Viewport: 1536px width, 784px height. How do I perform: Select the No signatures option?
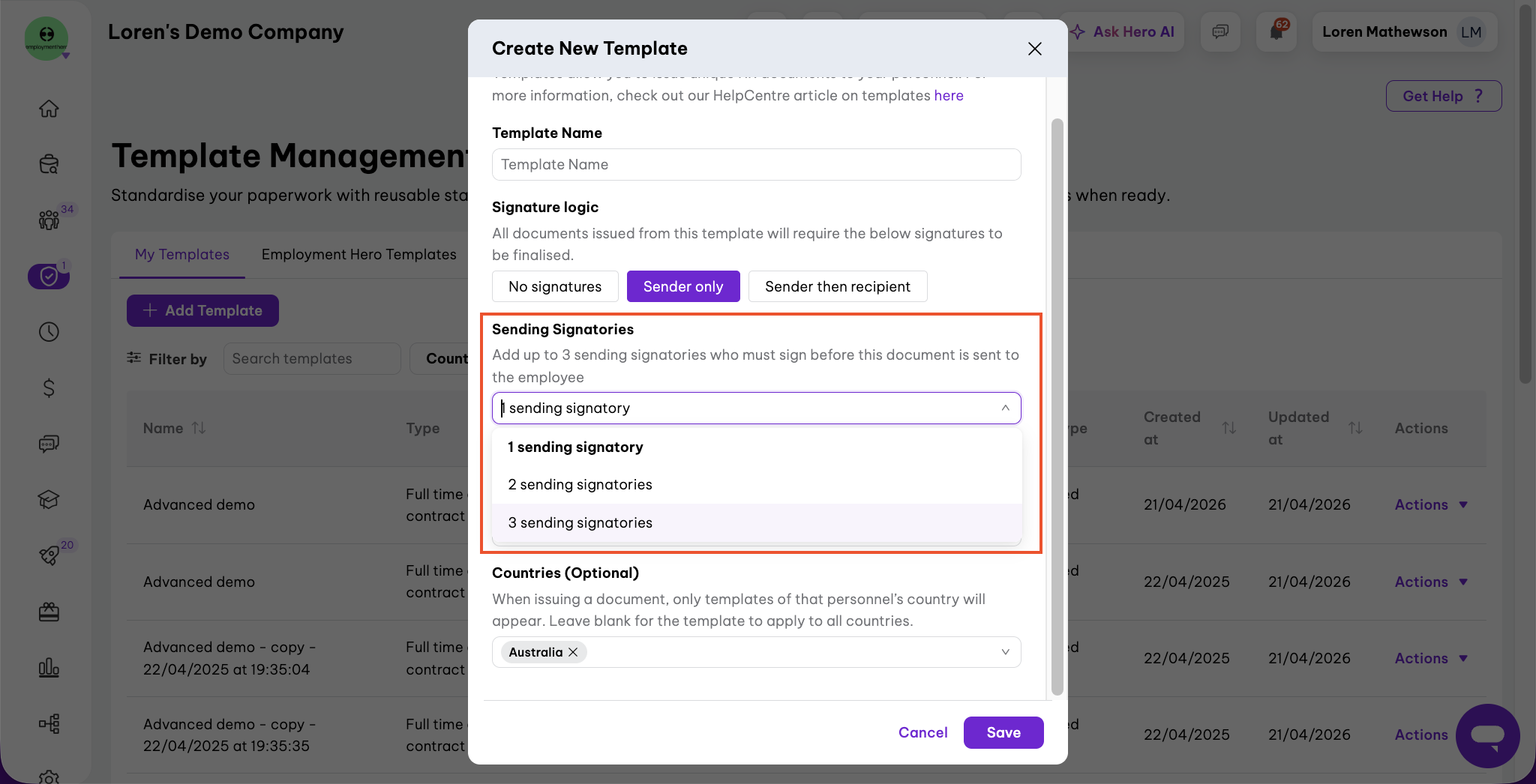(555, 286)
